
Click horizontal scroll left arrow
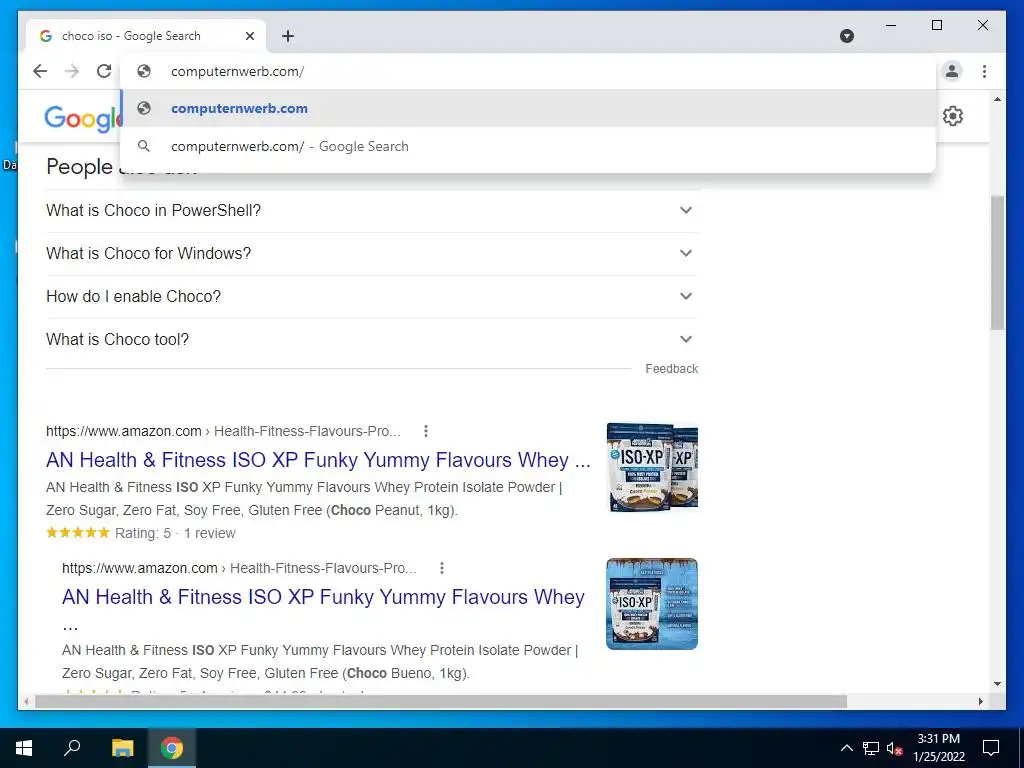pos(26,701)
